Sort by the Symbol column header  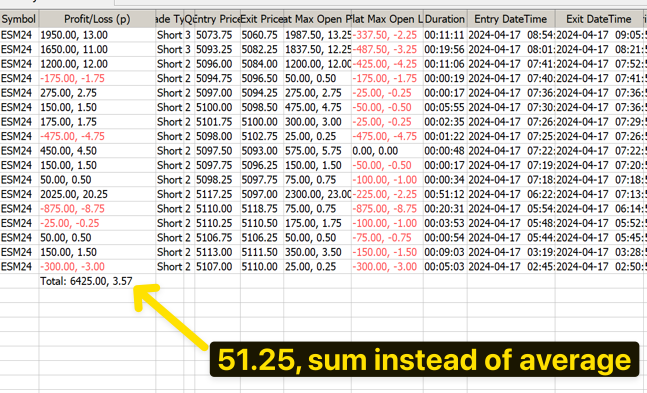point(19,19)
